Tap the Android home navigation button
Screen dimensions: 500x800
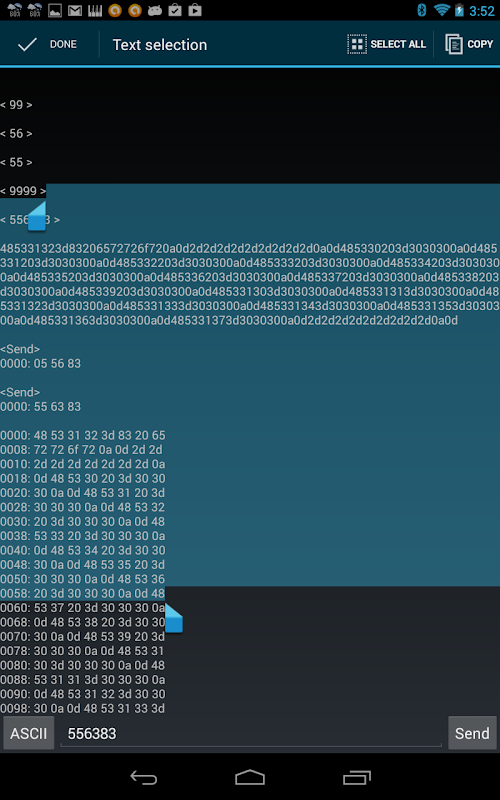250,778
